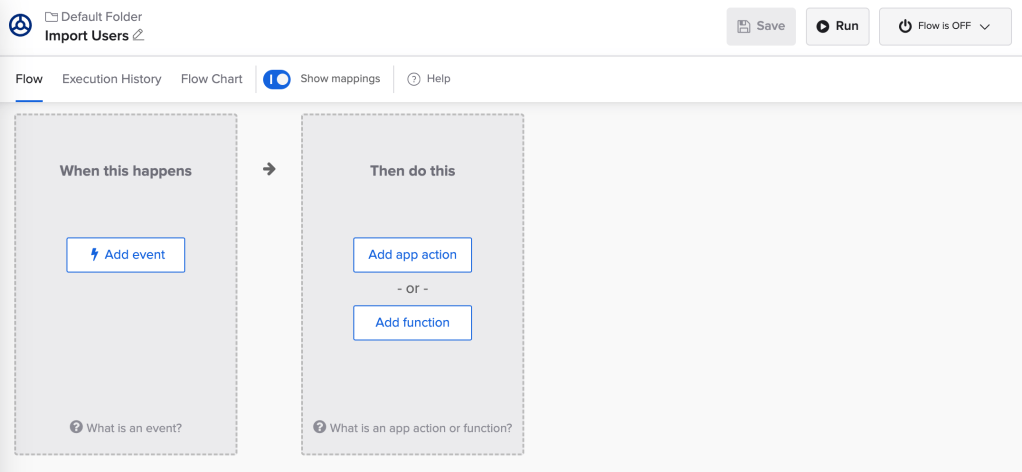
Task: Click the Okta Workflows logo icon
Action: pyautogui.click(x=20, y=26)
